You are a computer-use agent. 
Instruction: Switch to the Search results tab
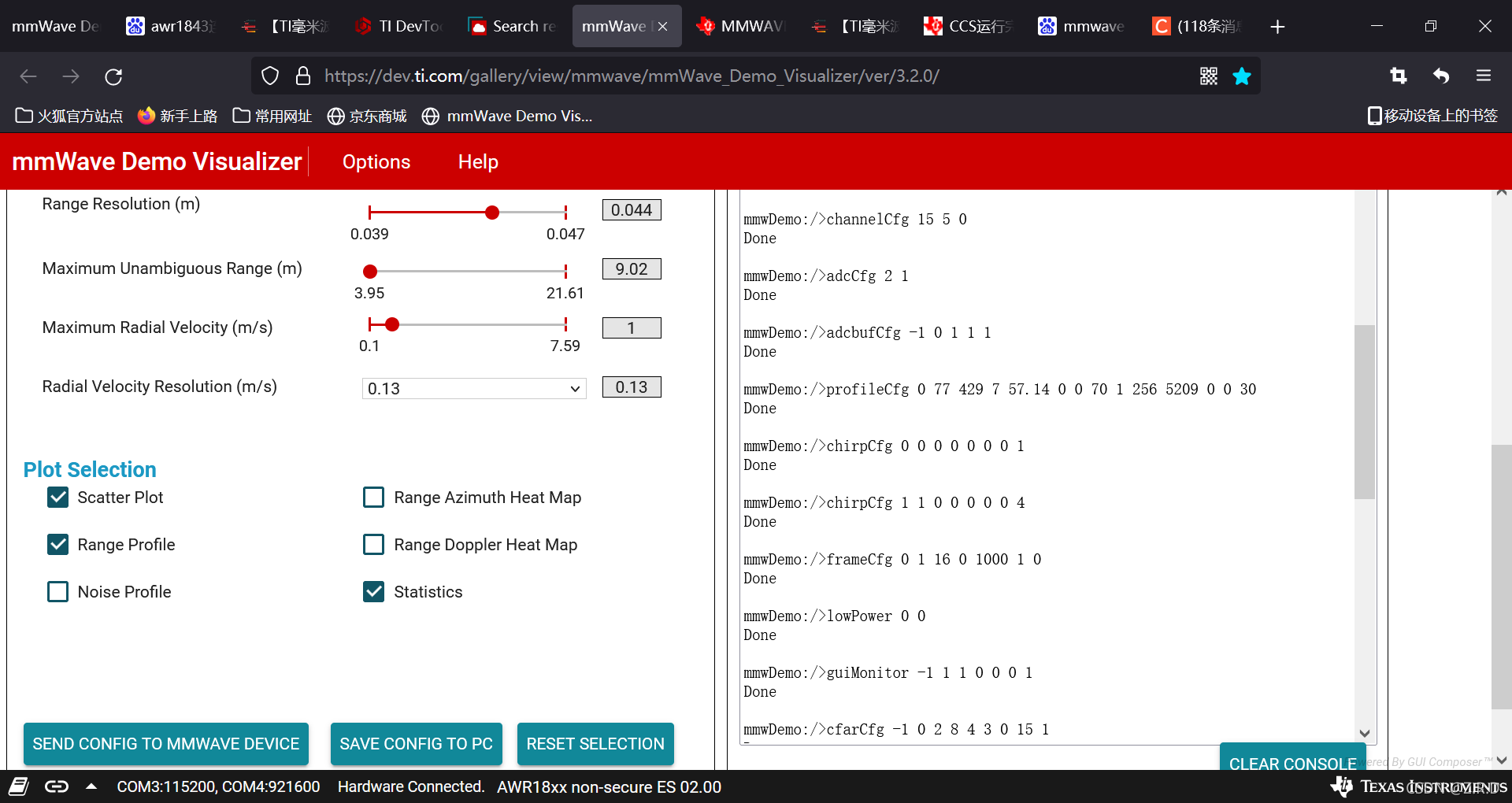(513, 26)
